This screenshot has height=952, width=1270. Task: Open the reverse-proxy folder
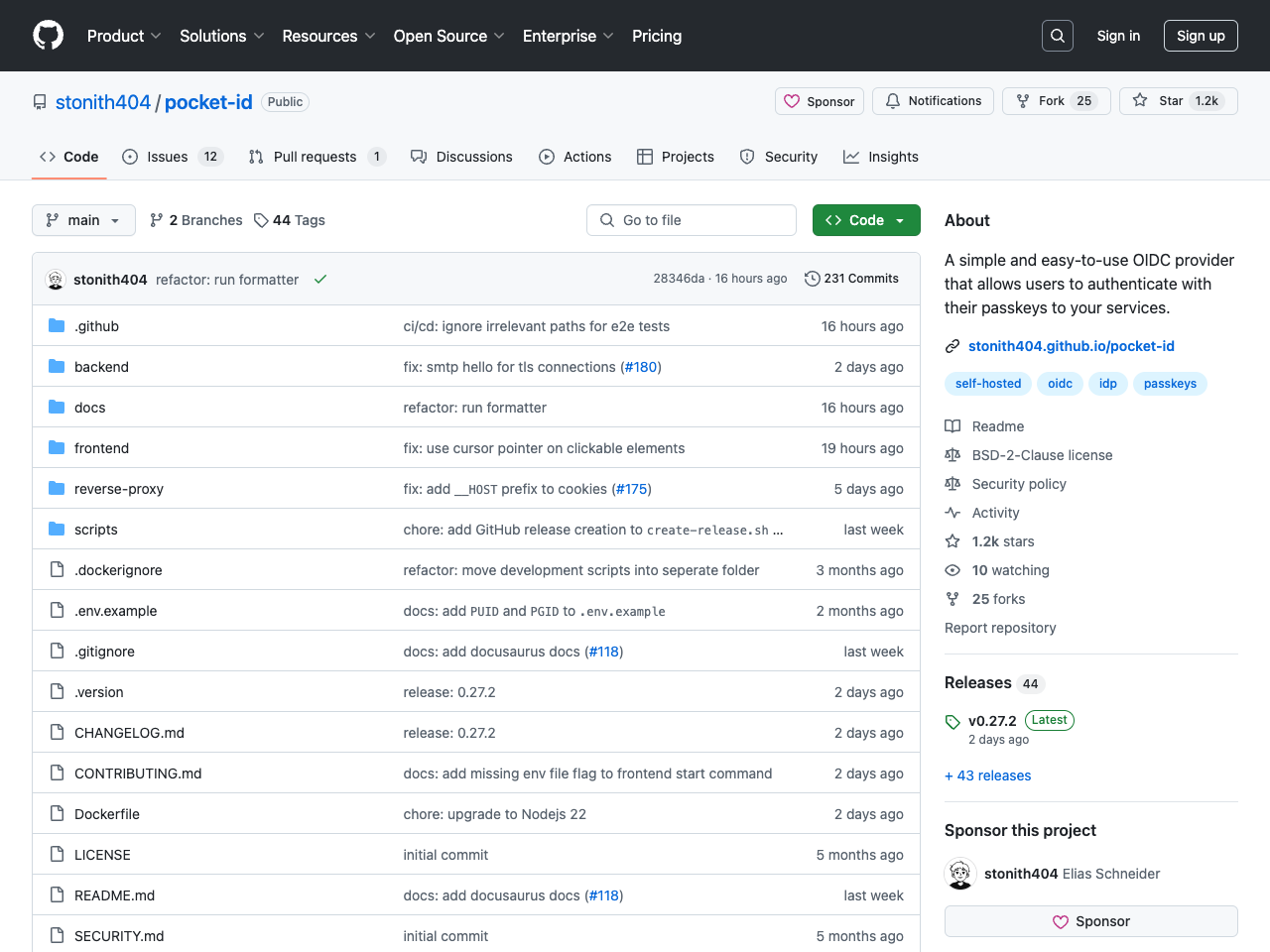(x=119, y=489)
